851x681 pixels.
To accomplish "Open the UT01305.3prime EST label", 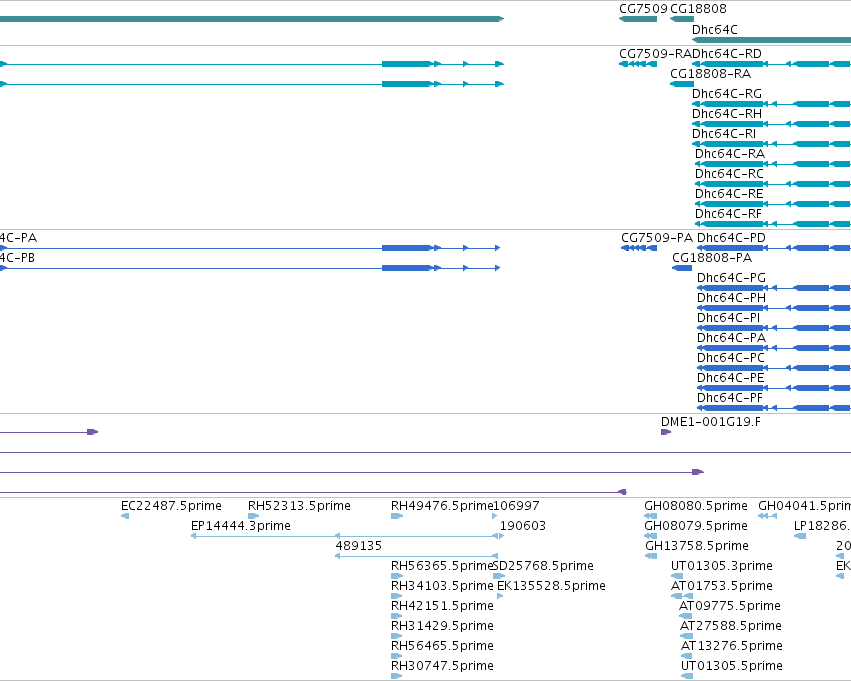I will pyautogui.click(x=722, y=567).
